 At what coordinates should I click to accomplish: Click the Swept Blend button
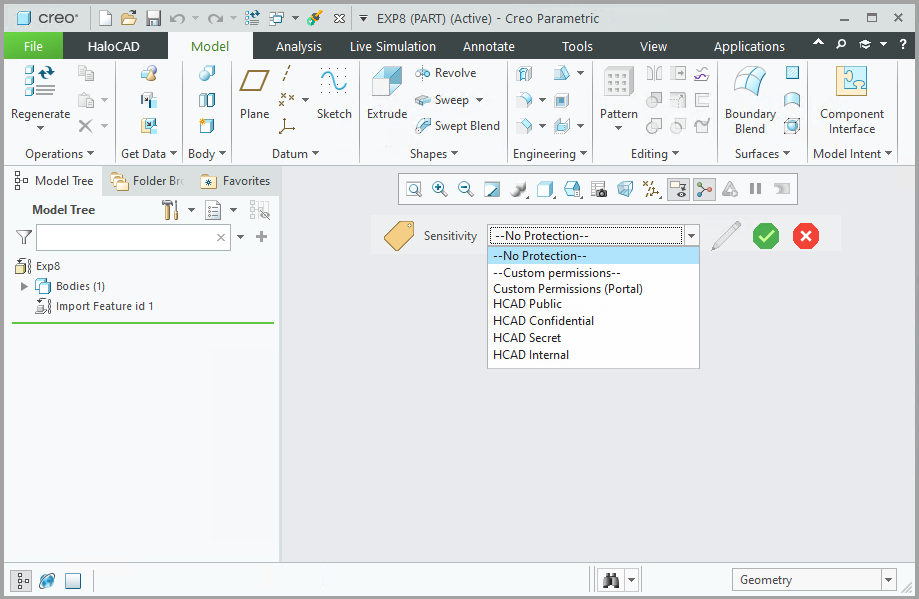(457, 126)
